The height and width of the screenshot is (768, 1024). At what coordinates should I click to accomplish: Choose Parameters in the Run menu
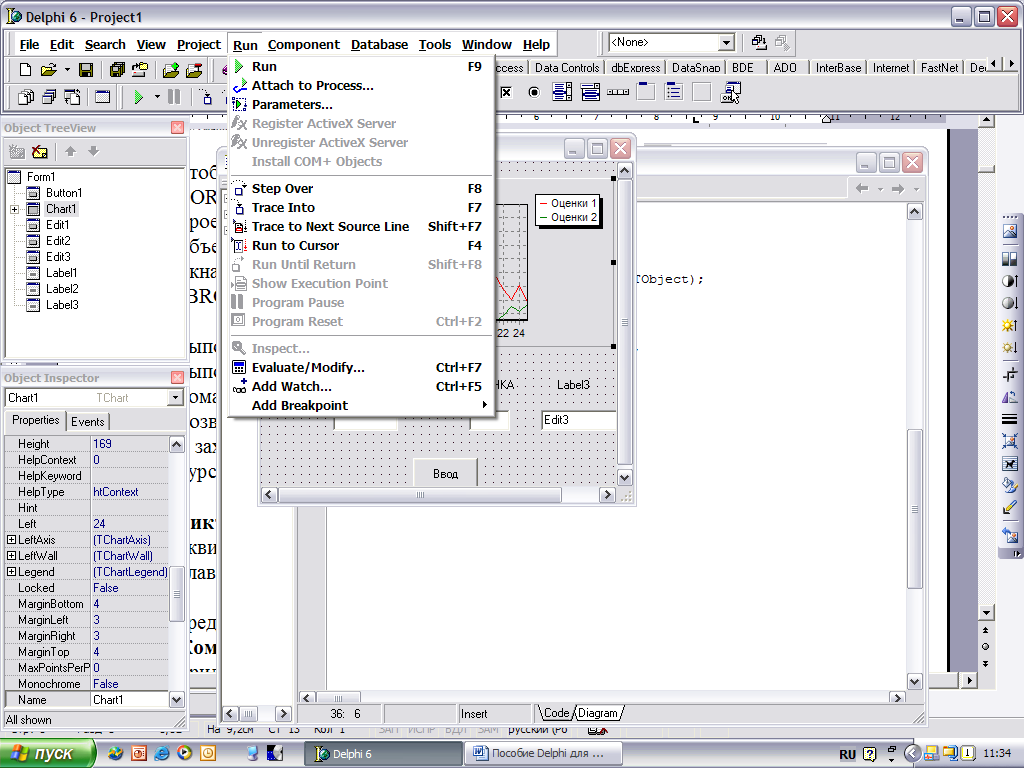360,104
